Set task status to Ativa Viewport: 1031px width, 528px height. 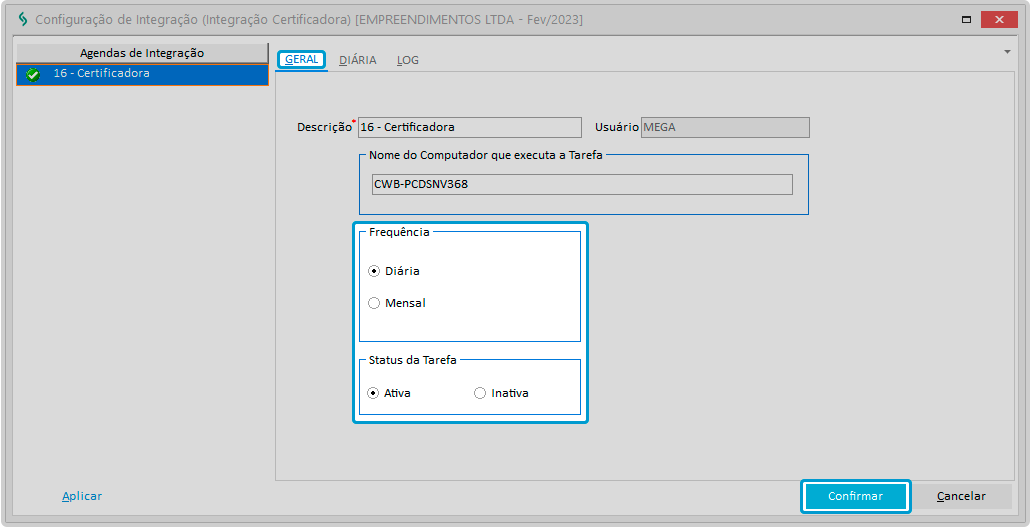tap(373, 393)
